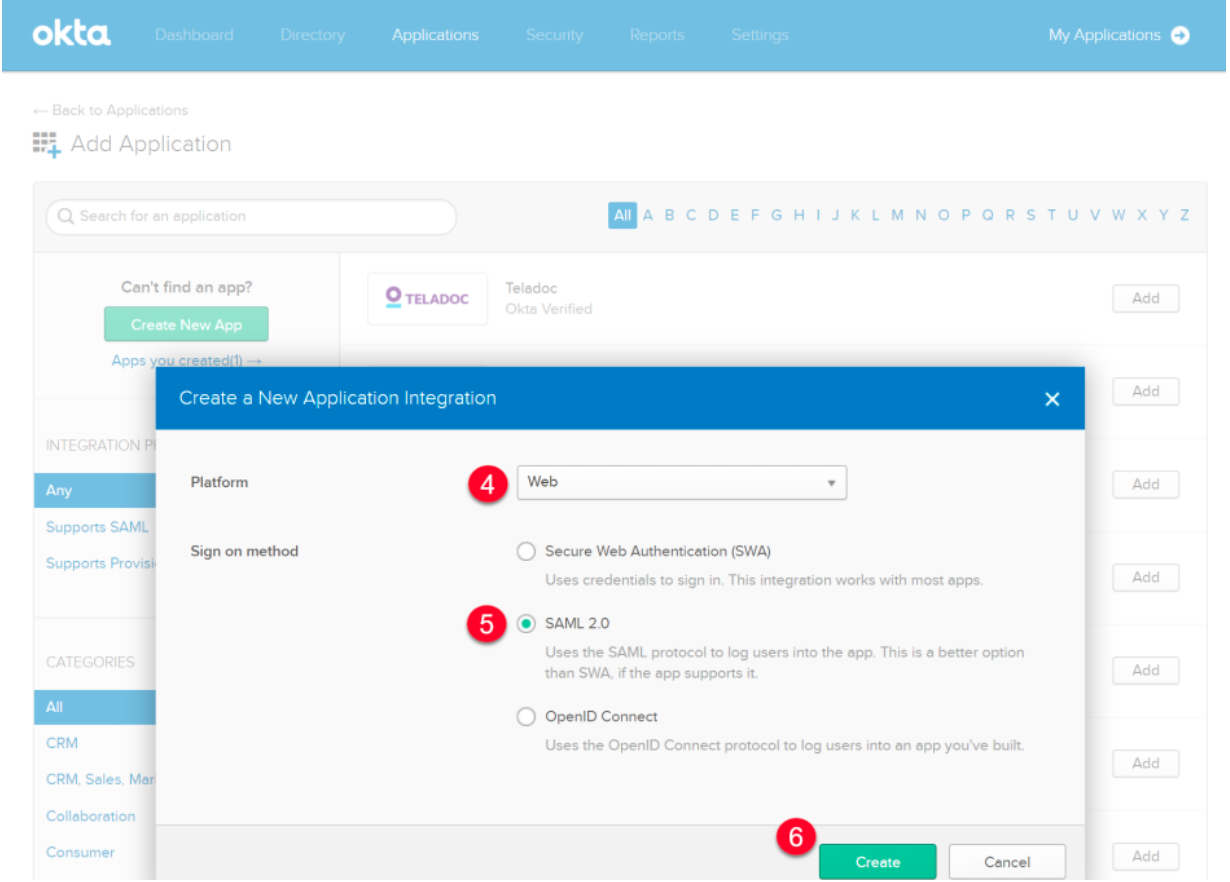
Task: Select the All letter filter tab
Action: coord(622,215)
